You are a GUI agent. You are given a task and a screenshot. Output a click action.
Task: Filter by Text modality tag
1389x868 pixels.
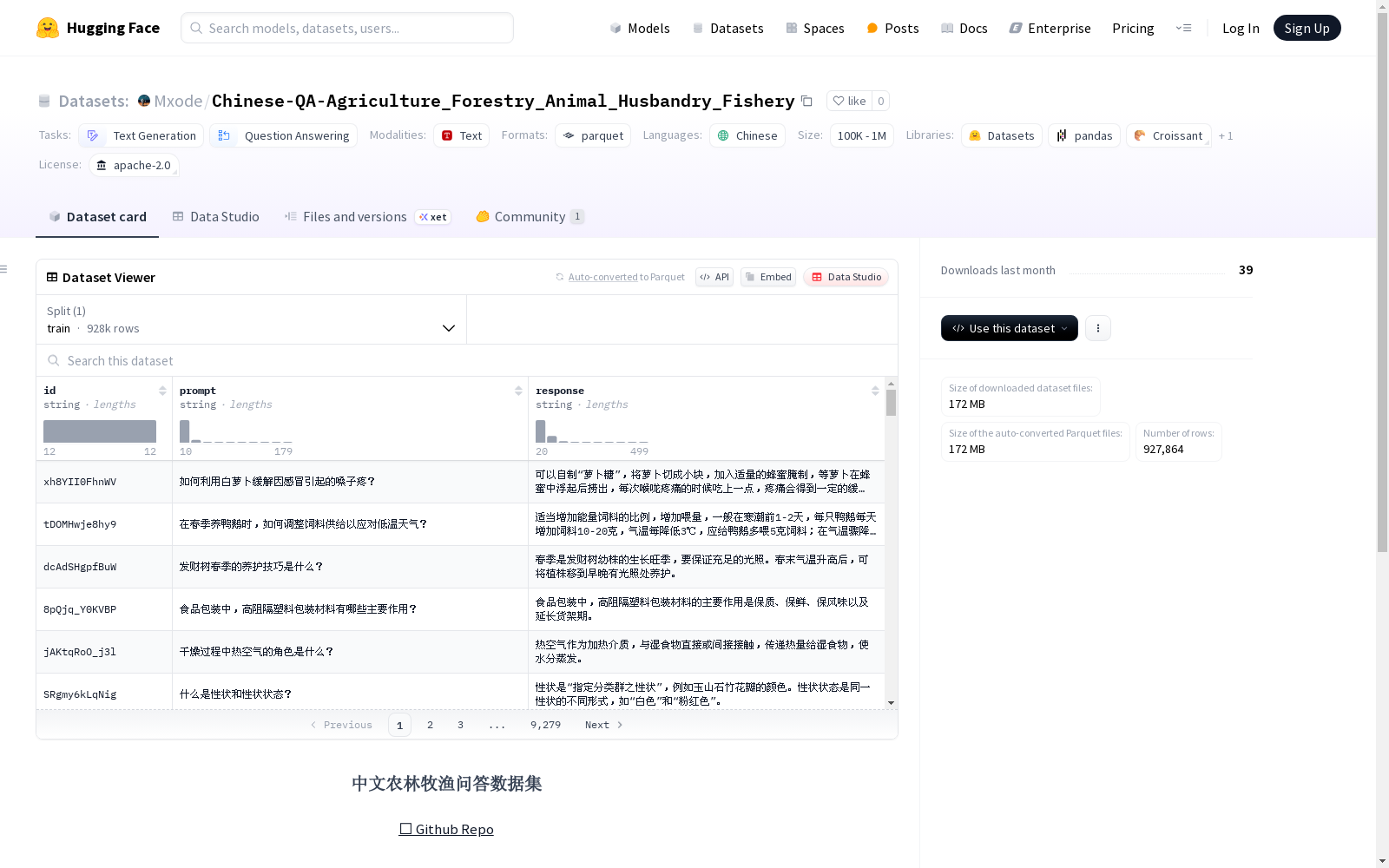462,135
